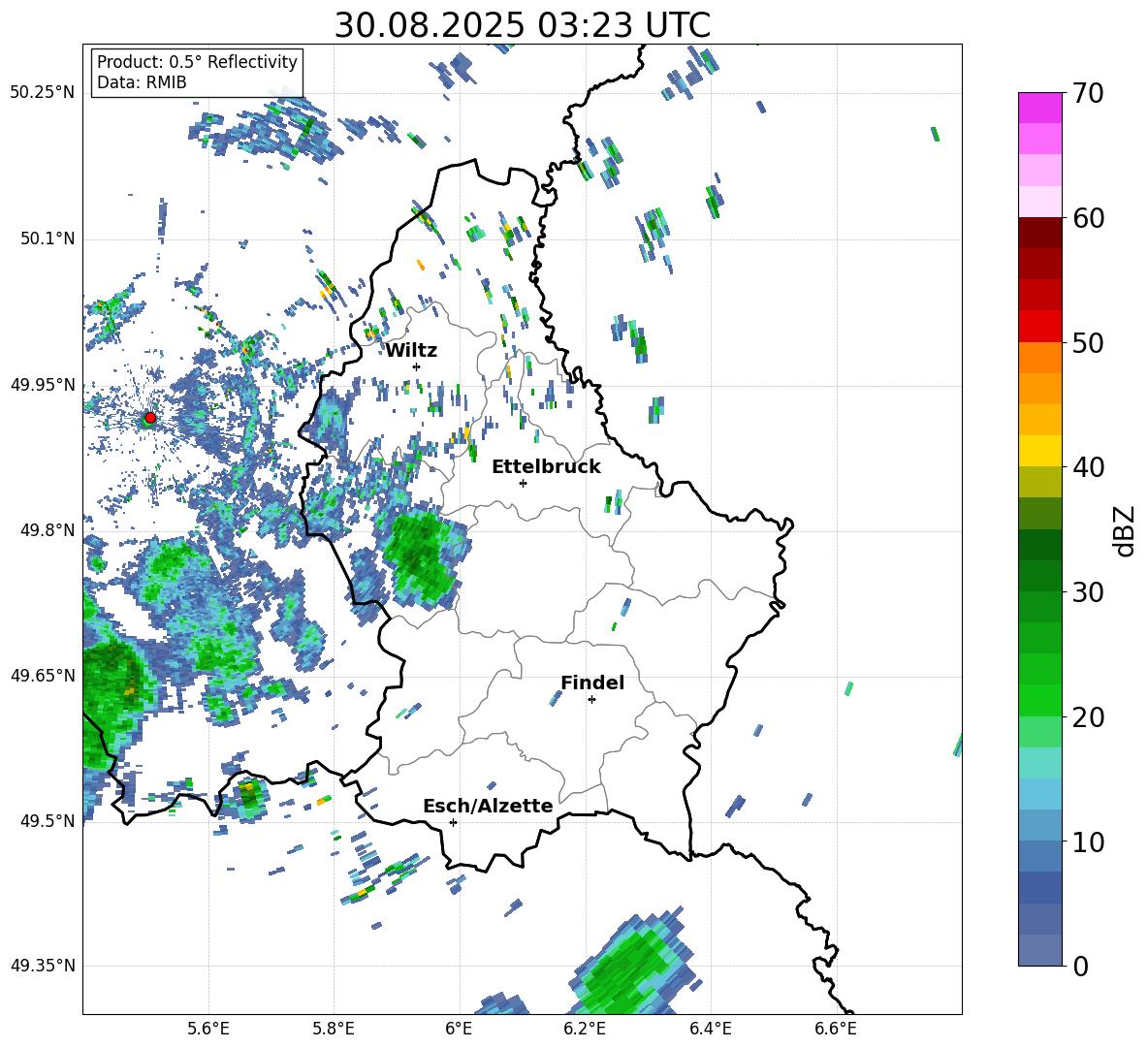The height and width of the screenshot is (1048, 1148).
Task: Click the large green rain cell south of Luxembourg
Action: [x=629, y=966]
